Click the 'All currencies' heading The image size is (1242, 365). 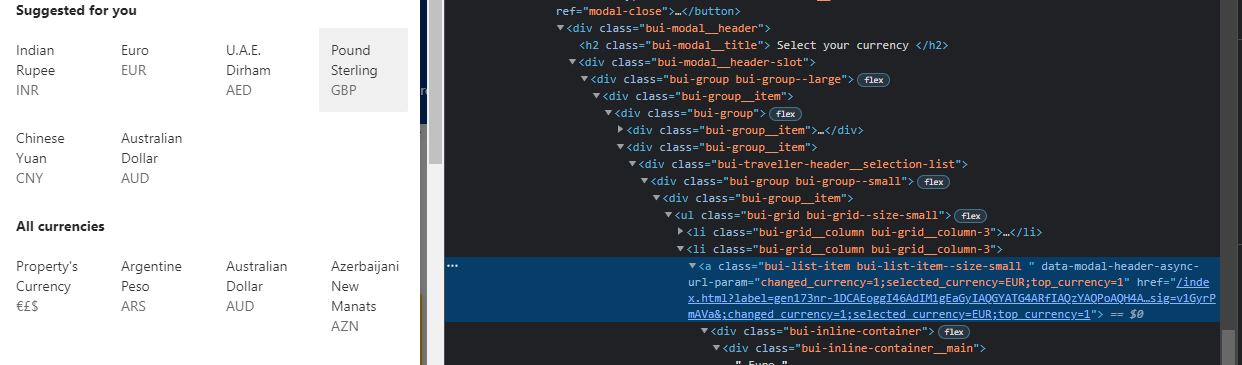(x=60, y=227)
